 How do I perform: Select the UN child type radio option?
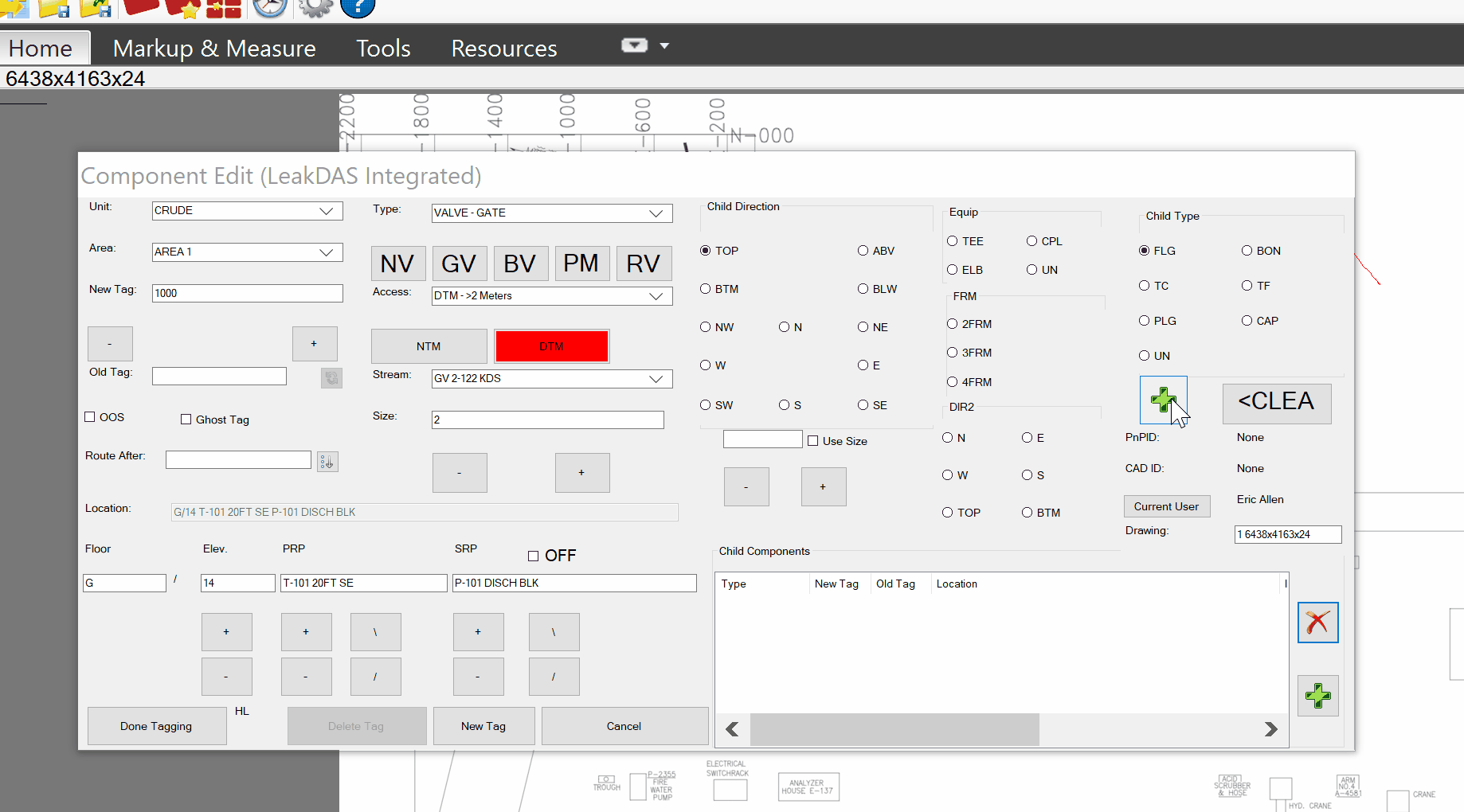pyautogui.click(x=1144, y=356)
